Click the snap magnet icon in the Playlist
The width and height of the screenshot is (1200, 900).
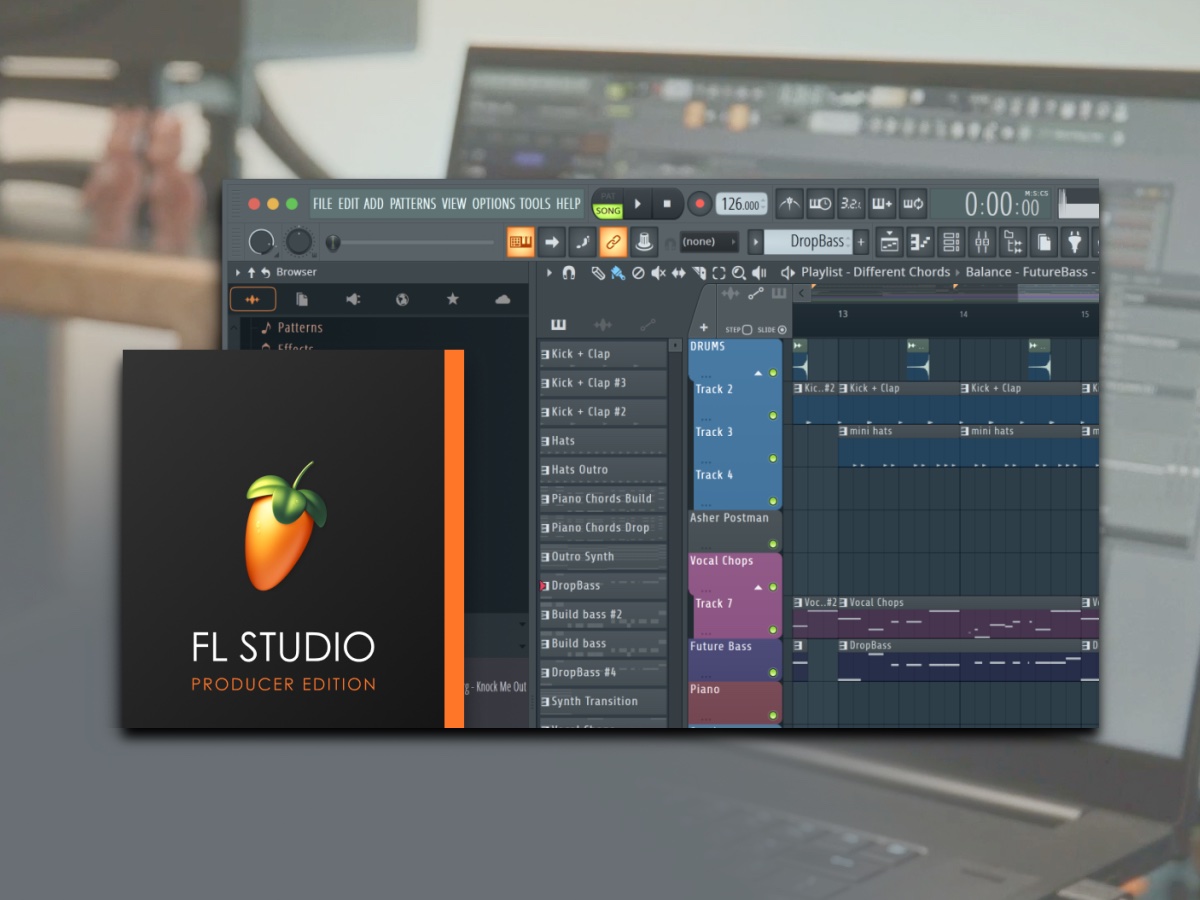(x=568, y=272)
